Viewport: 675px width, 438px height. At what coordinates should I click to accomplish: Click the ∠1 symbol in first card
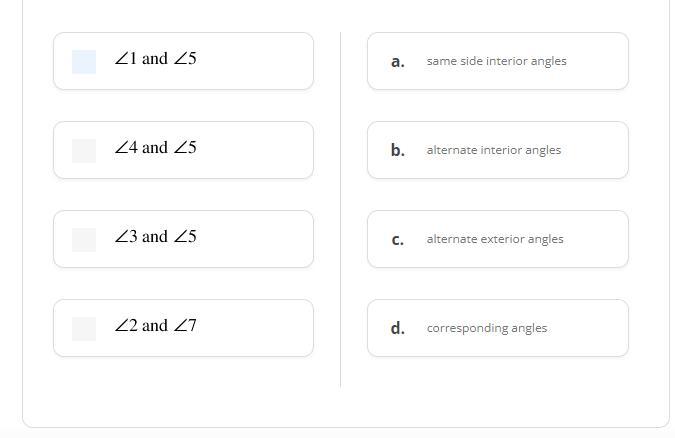point(125,59)
